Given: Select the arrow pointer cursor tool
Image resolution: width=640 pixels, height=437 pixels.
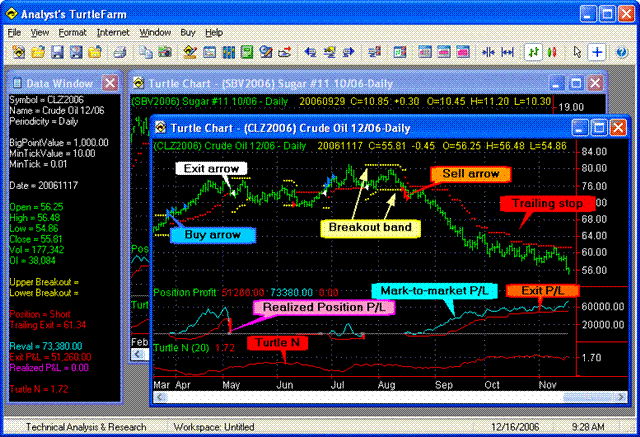Looking at the screenshot, I should [x=577, y=52].
